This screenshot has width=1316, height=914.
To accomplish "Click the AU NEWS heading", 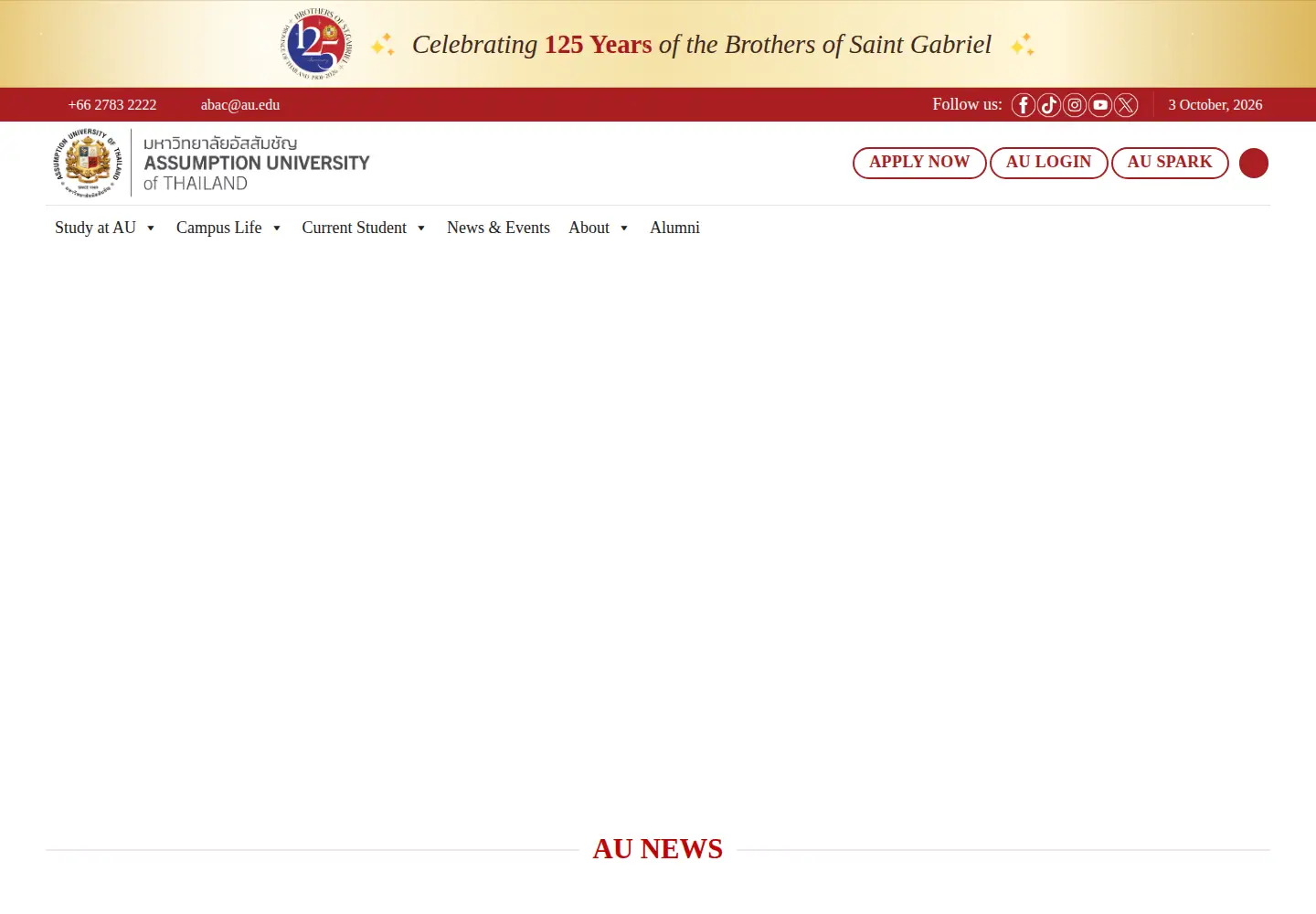I will tap(658, 849).
